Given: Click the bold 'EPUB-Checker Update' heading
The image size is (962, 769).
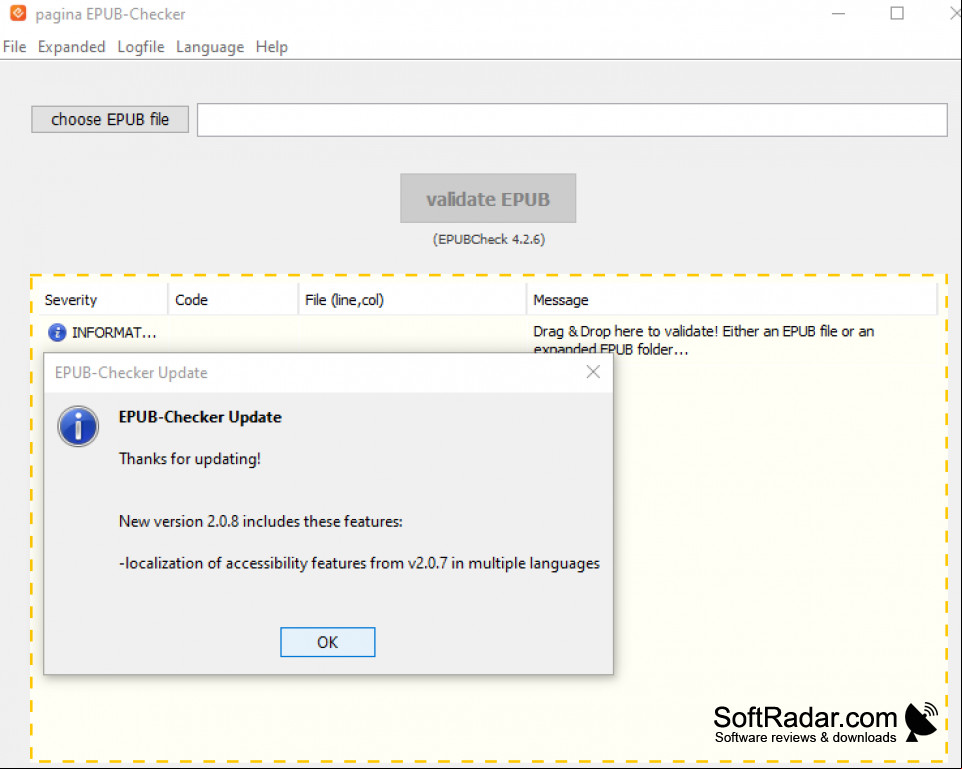Looking at the screenshot, I should click(200, 417).
